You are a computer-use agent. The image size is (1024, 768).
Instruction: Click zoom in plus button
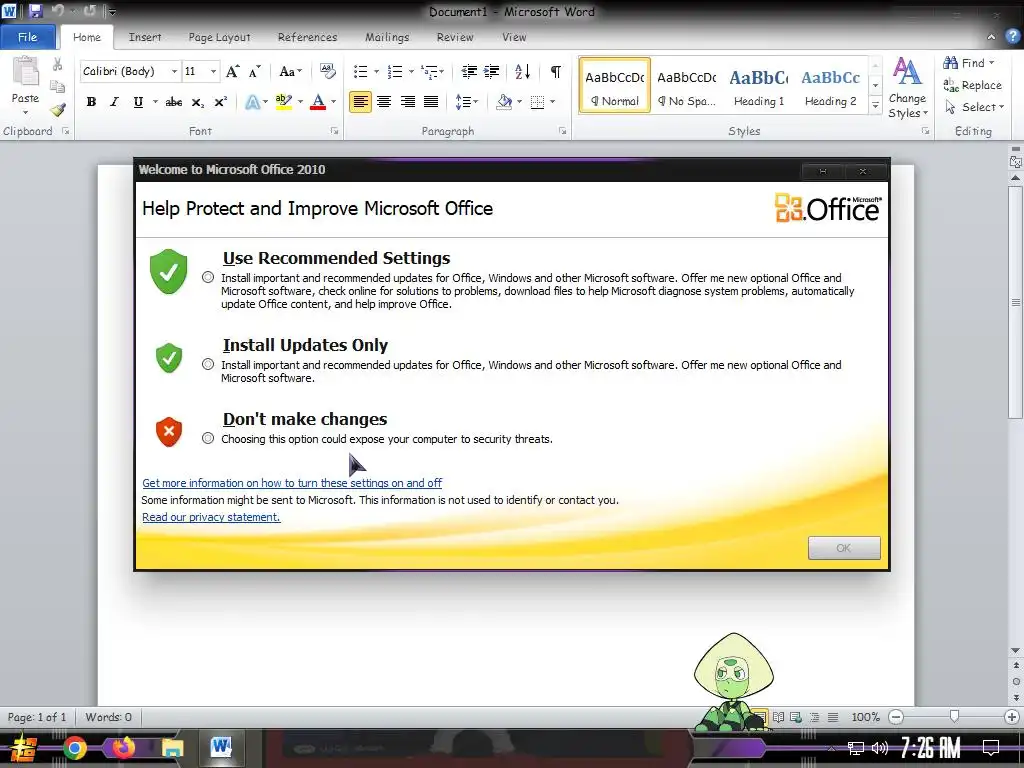pos(1012,716)
